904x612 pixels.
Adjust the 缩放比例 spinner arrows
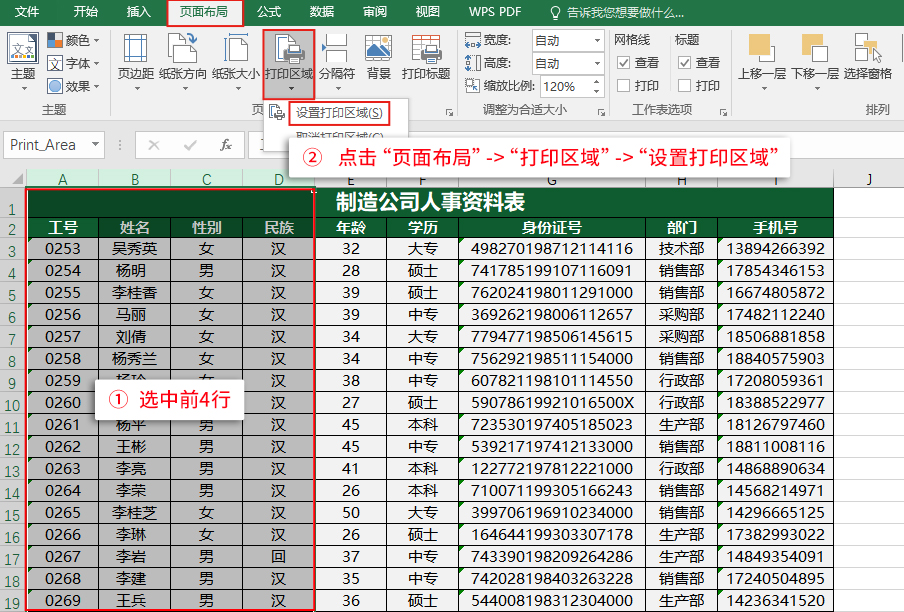point(596,86)
